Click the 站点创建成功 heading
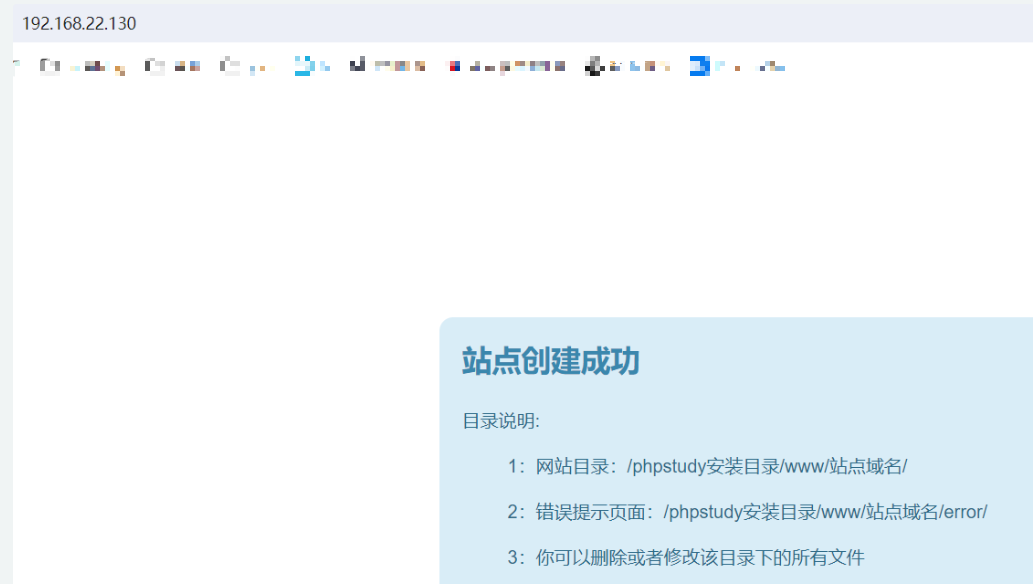The height and width of the screenshot is (584, 1033). tap(550, 361)
